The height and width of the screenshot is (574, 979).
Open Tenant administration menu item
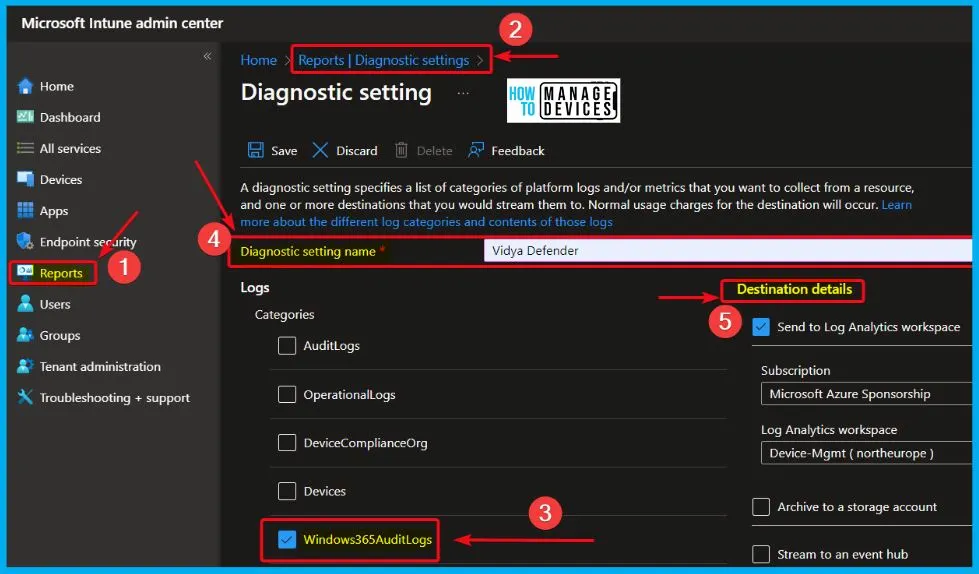coord(99,367)
